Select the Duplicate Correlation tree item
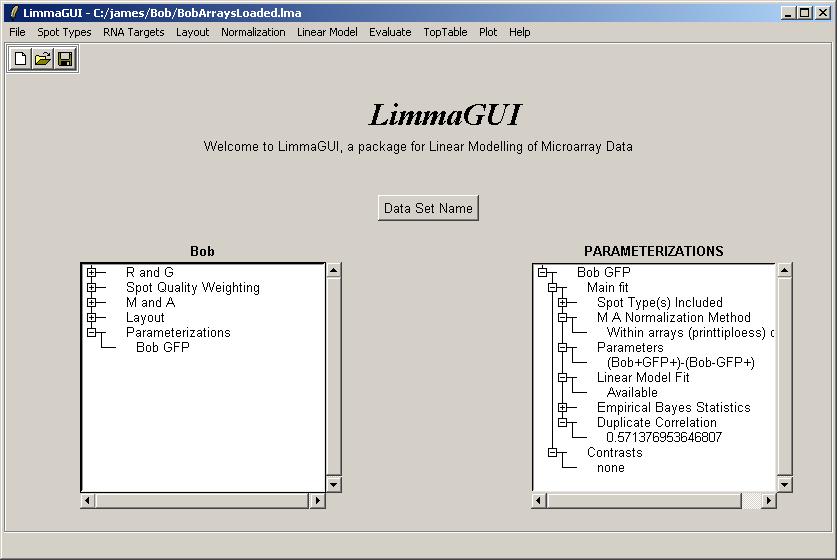 tap(656, 422)
